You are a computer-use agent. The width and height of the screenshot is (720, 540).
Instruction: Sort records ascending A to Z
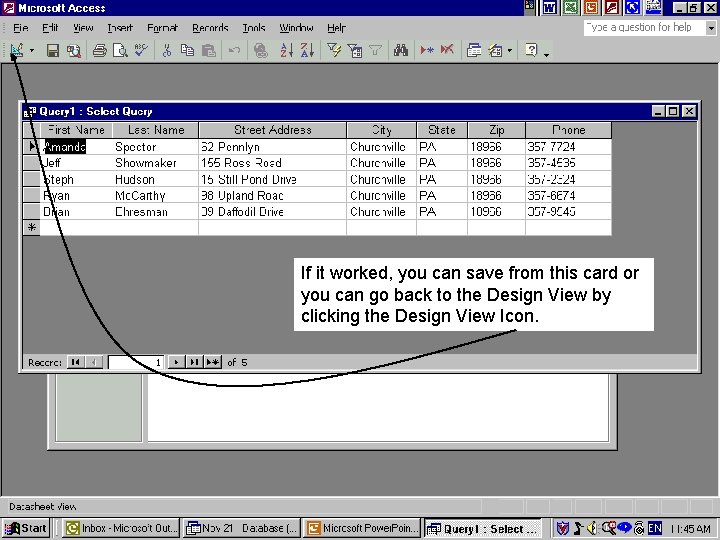[x=287, y=51]
